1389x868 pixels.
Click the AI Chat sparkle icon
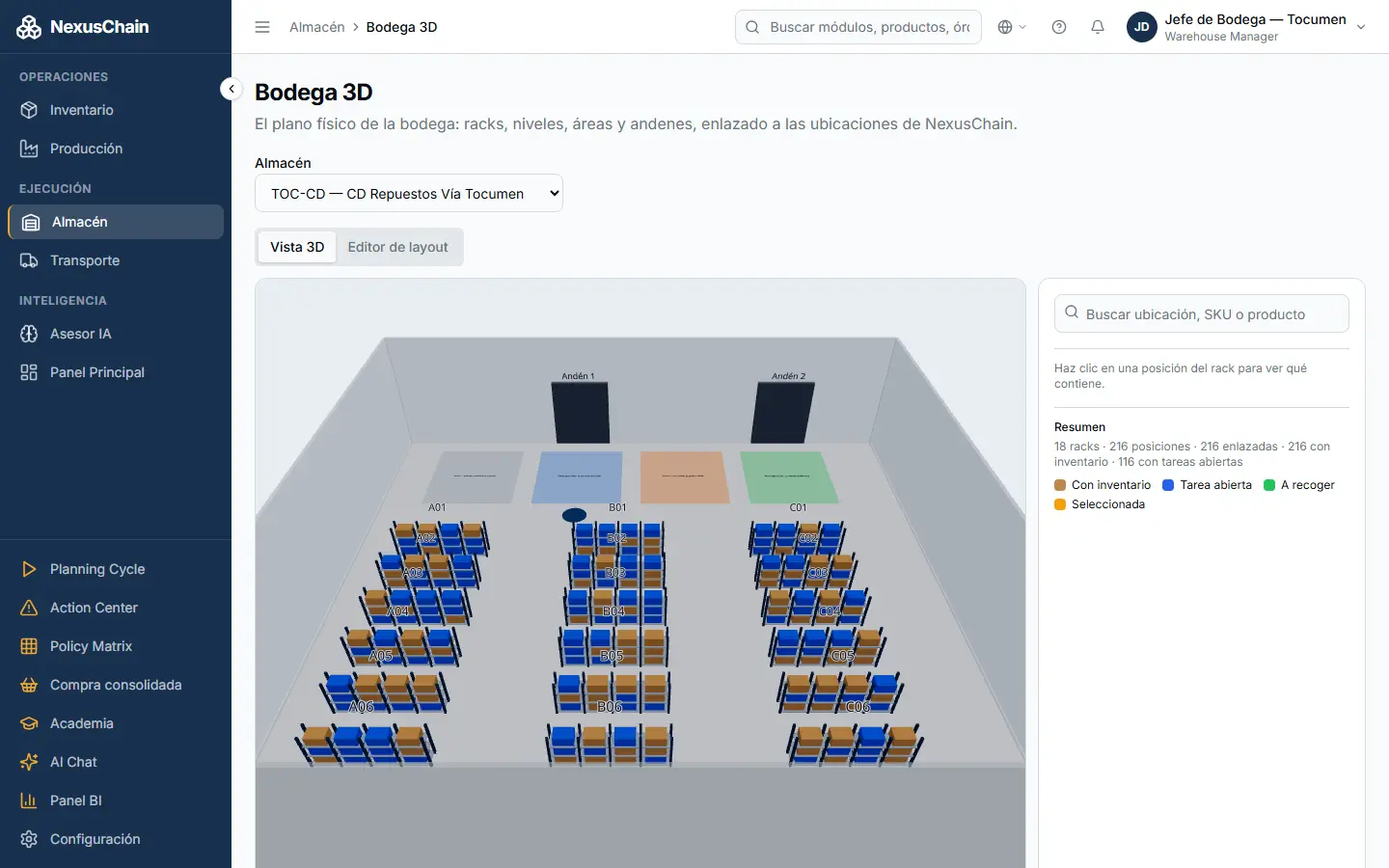(x=29, y=762)
